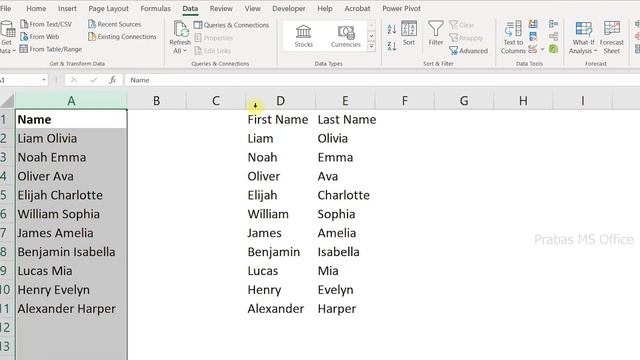
Task: Click the First Name header cell
Action: click(280, 119)
